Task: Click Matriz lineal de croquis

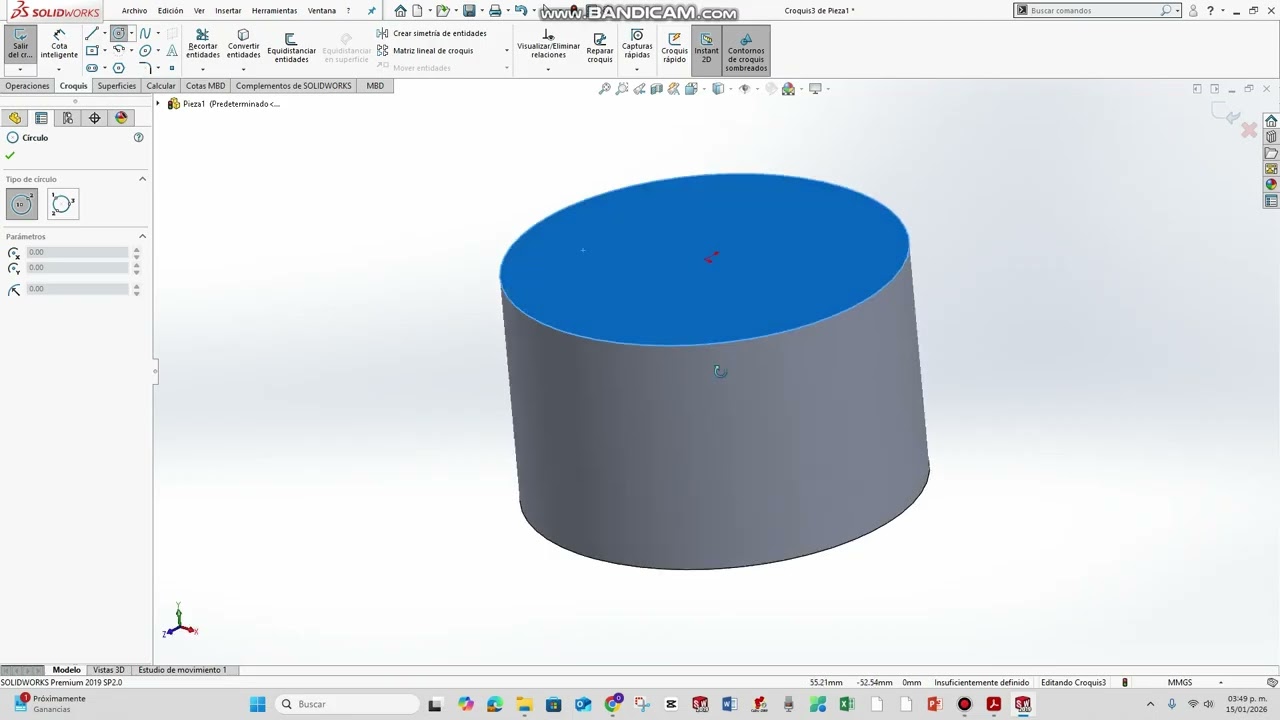Action: click(x=425, y=50)
